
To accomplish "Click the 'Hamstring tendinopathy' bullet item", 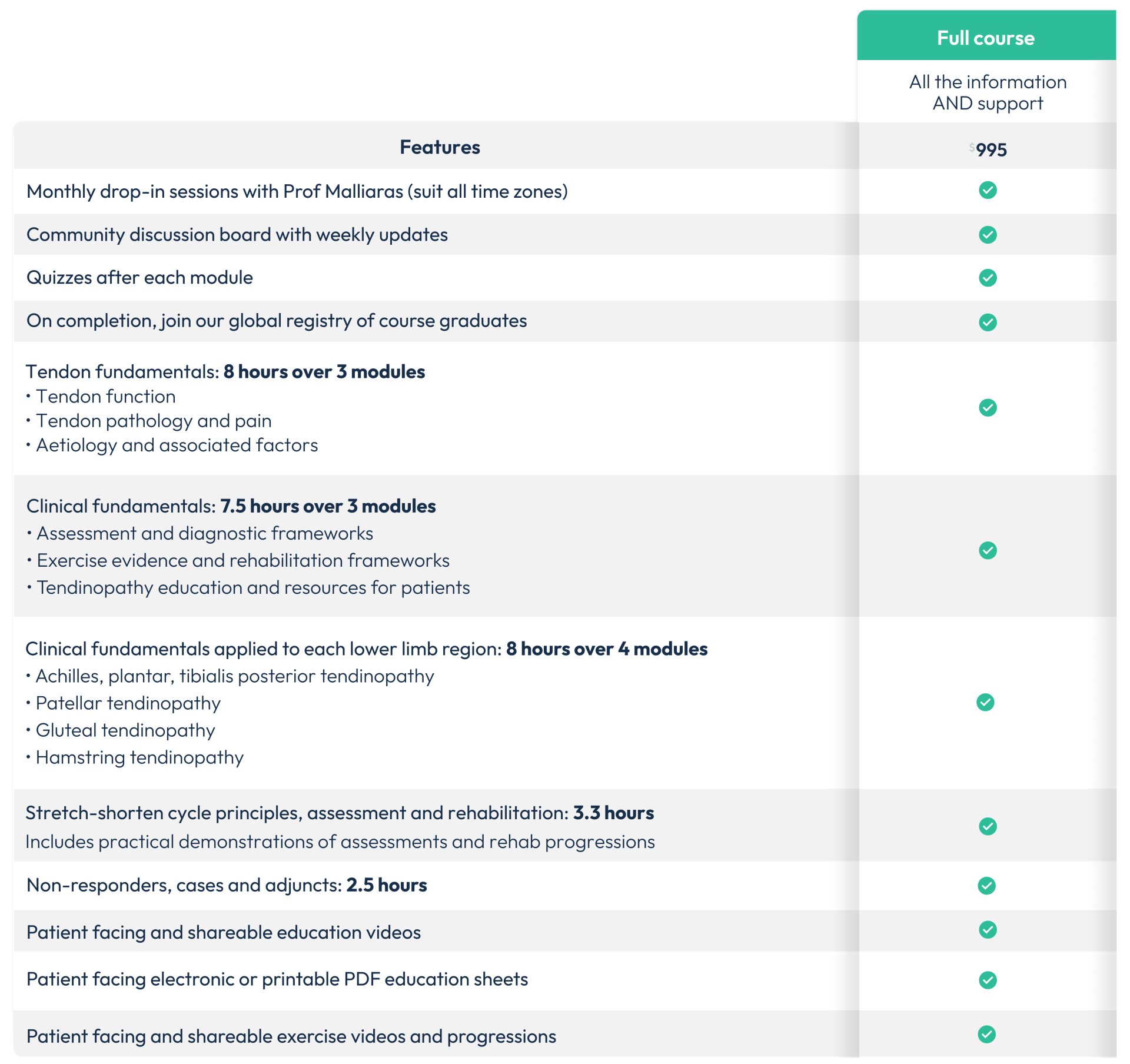I will tap(139, 757).
